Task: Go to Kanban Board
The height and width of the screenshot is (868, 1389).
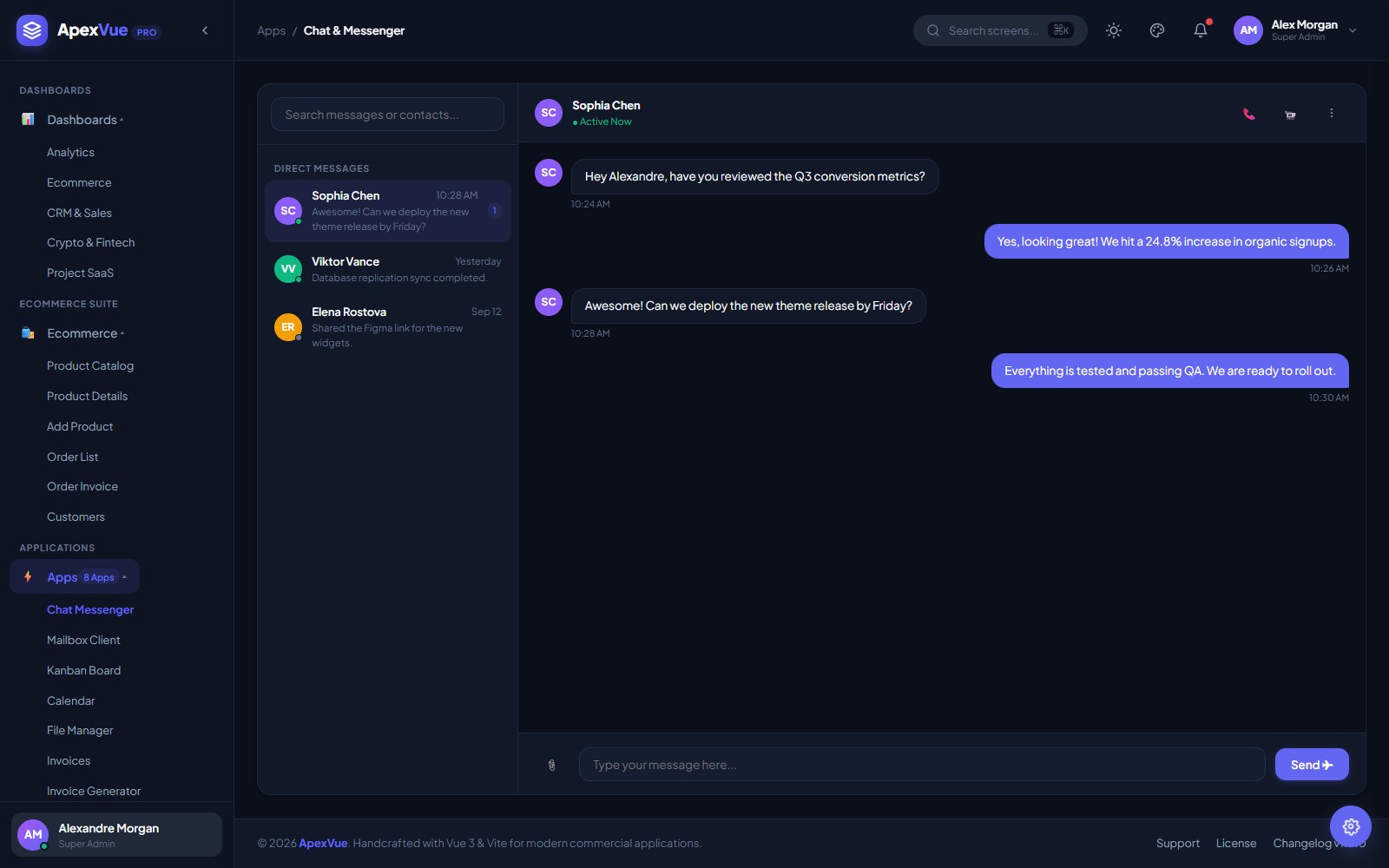Action: point(83,670)
